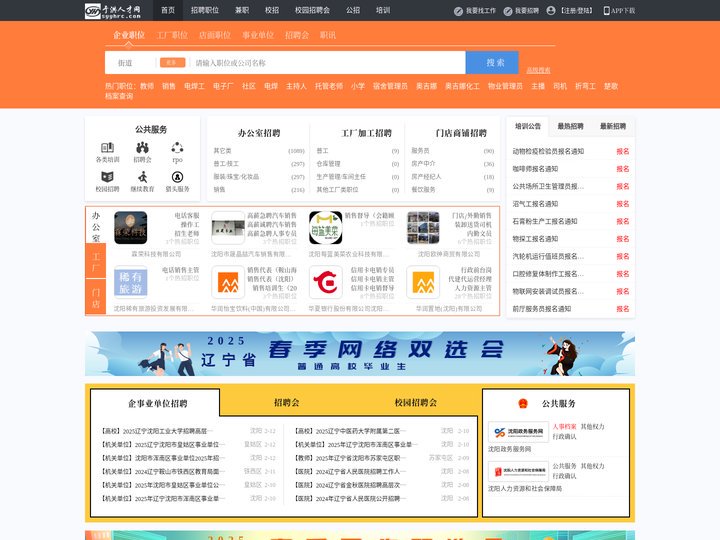Screen dimensions: 720x540
Task: Click the national emblem icon near 公共服务
Action: tap(523, 404)
